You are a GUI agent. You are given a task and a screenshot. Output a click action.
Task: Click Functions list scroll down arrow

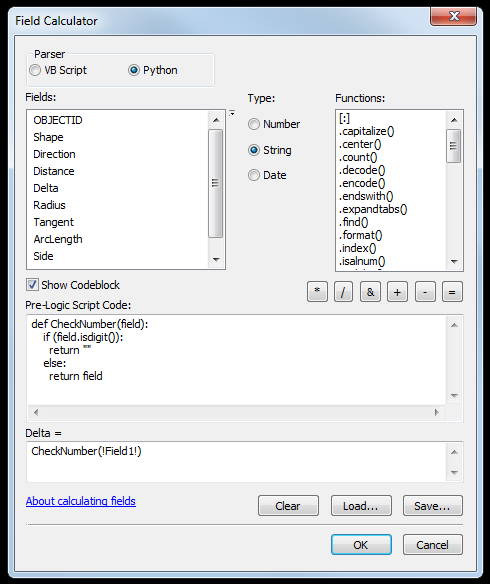tap(454, 261)
